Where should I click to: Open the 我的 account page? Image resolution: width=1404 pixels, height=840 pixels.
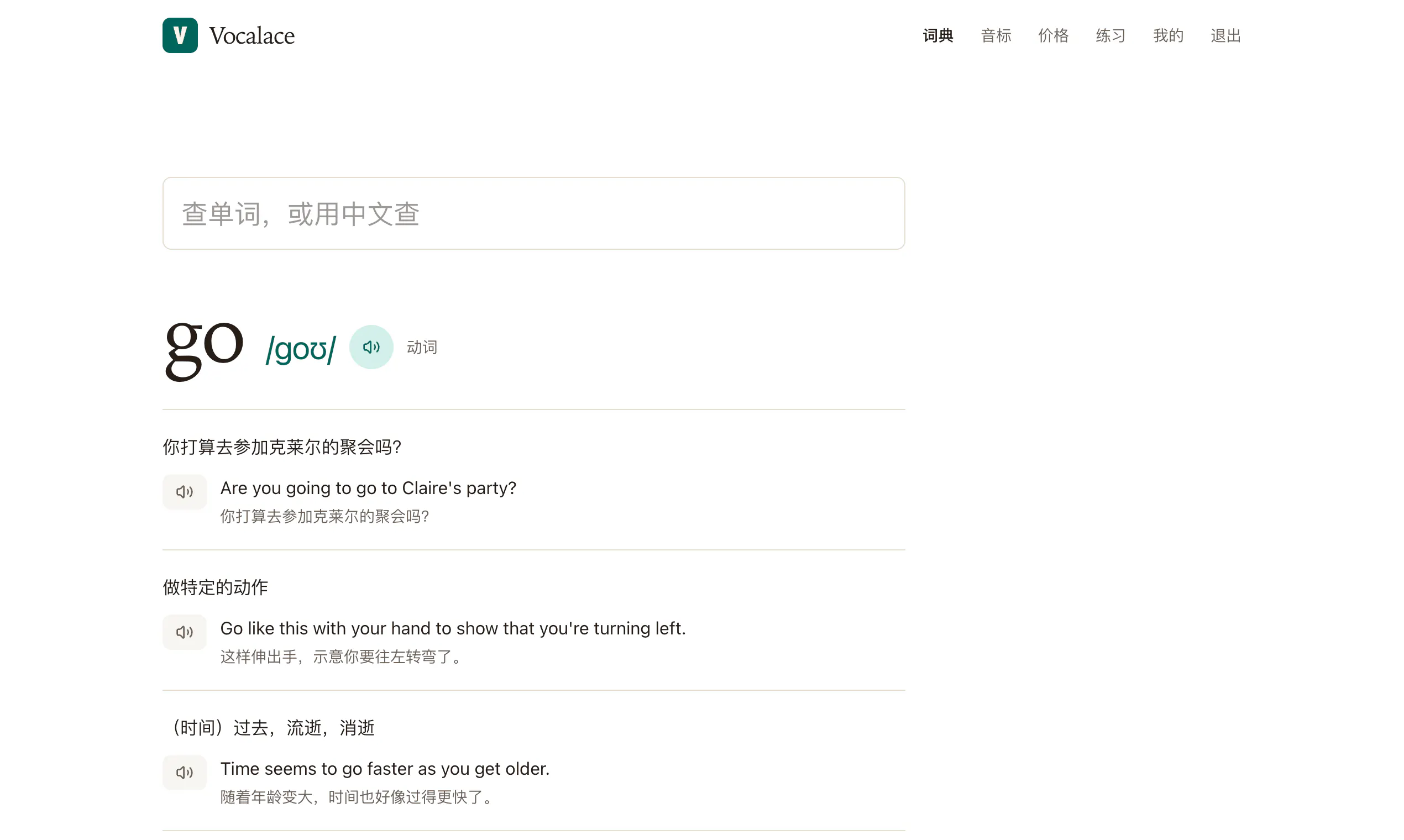click(x=1169, y=36)
